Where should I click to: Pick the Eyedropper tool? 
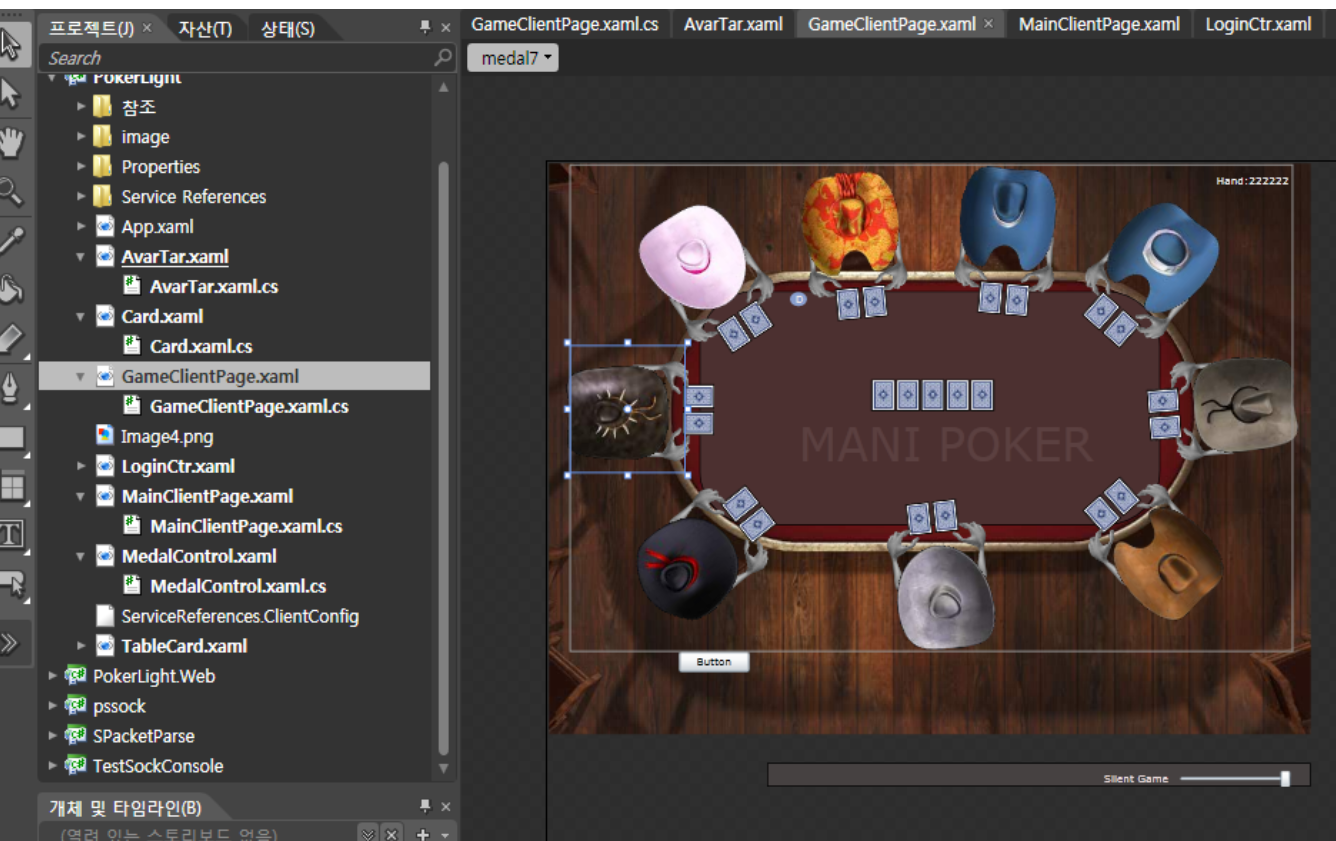click(11, 240)
